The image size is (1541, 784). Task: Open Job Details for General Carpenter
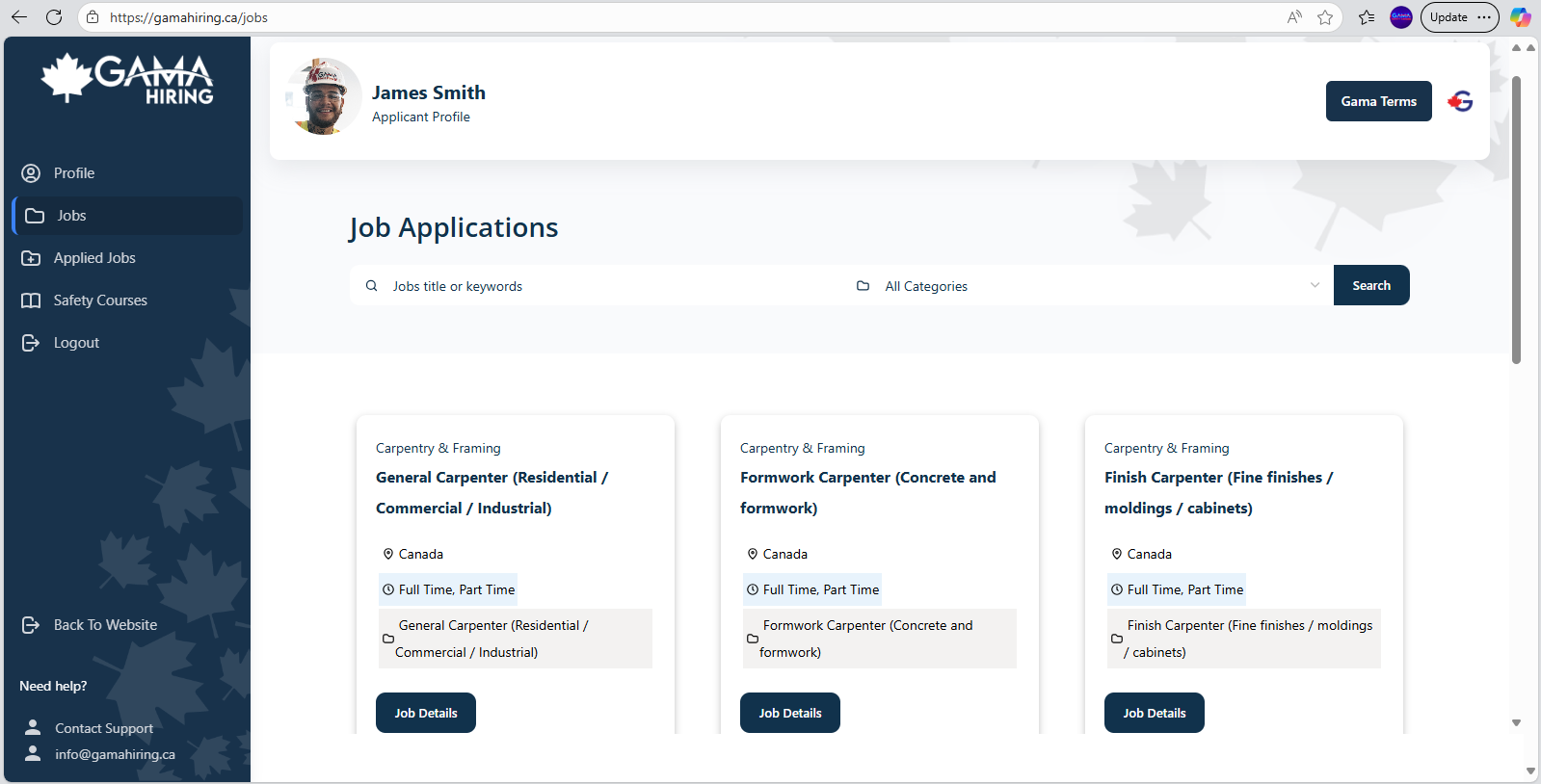(425, 713)
